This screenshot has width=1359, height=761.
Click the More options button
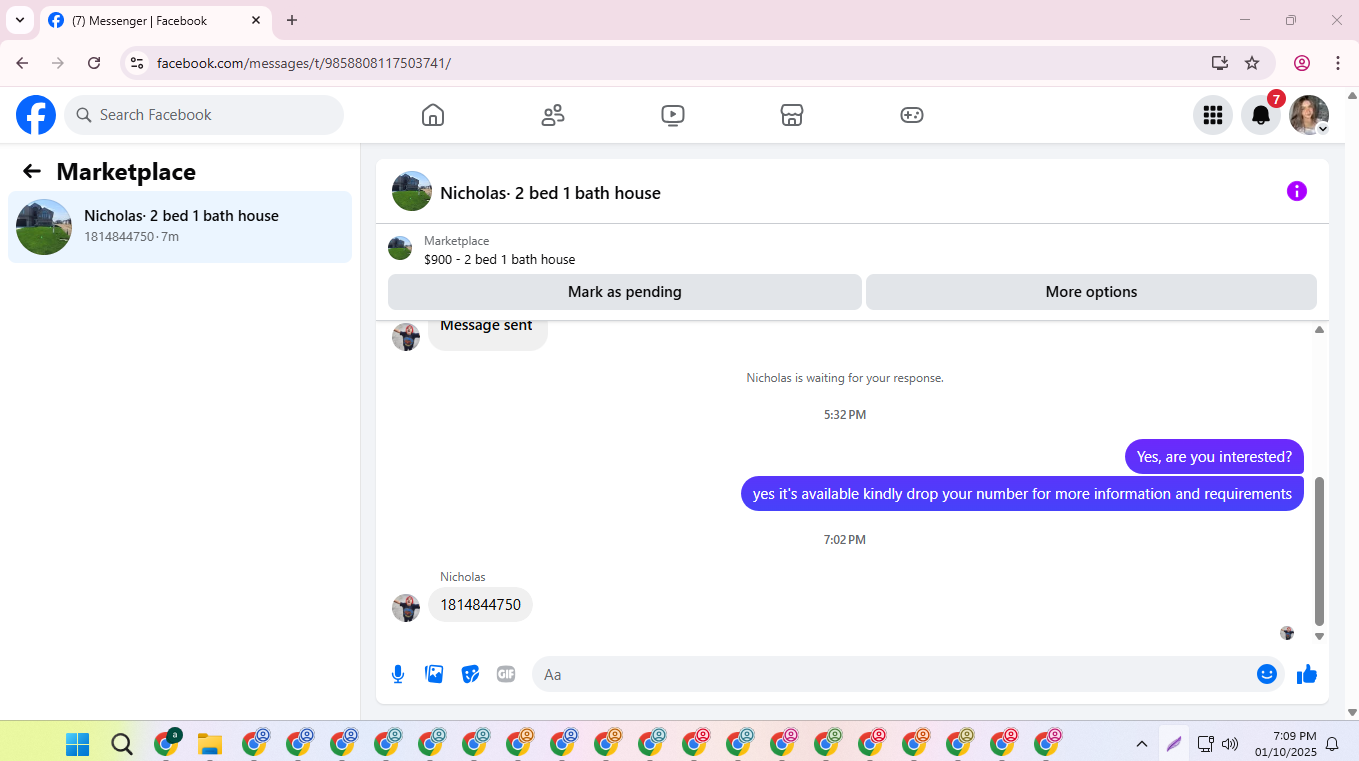(1091, 292)
